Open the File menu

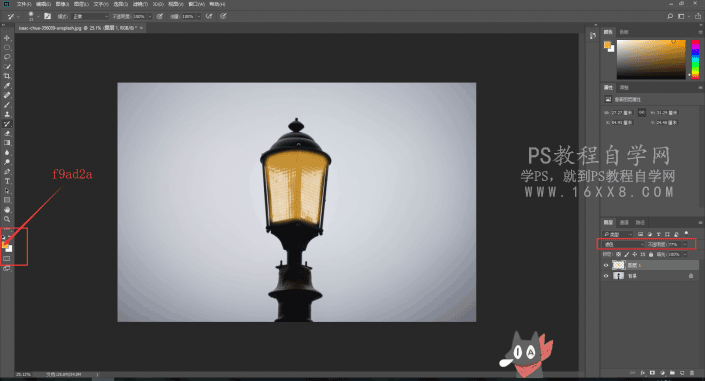pos(24,4)
